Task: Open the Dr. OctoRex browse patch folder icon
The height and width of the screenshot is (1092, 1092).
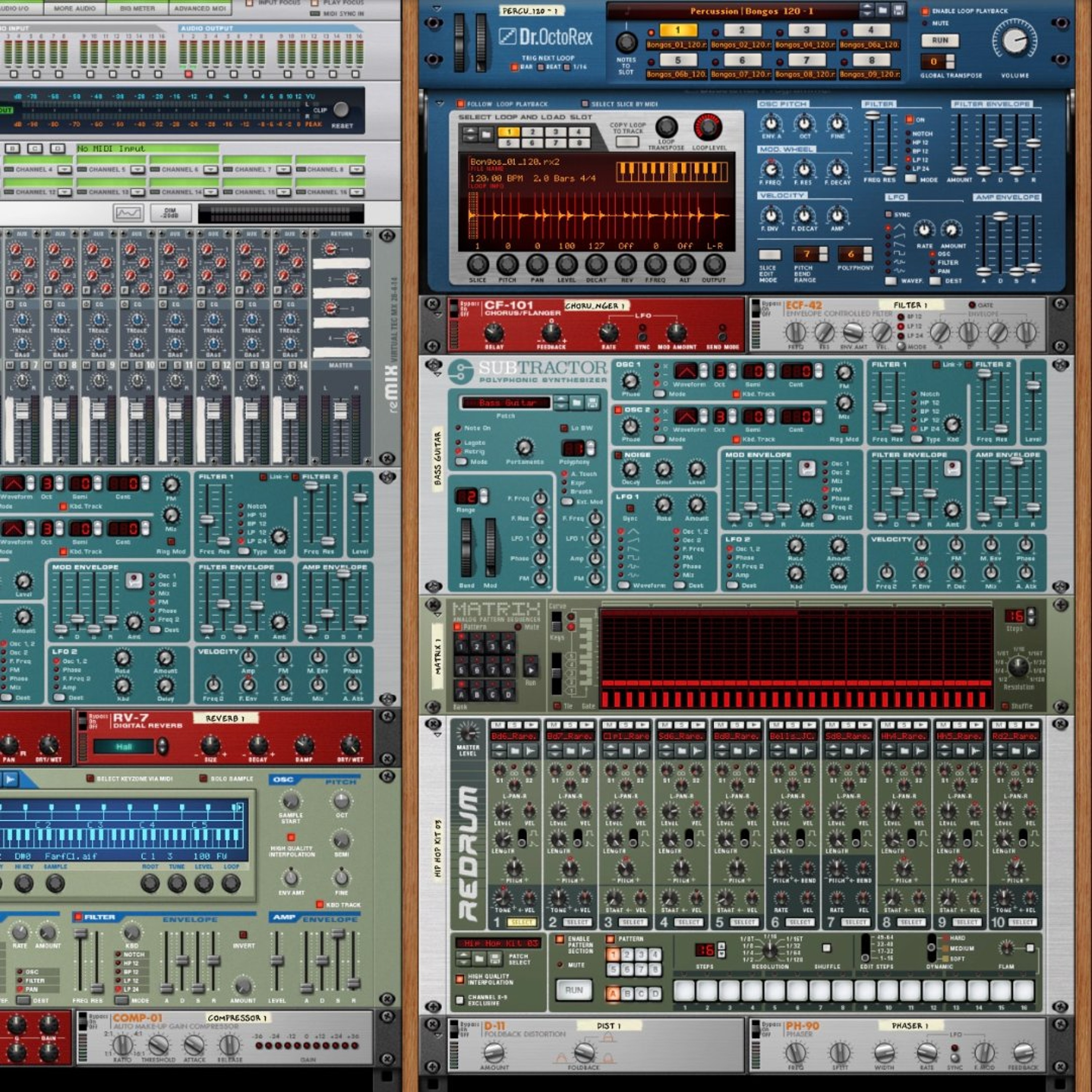Action: tap(882, 10)
